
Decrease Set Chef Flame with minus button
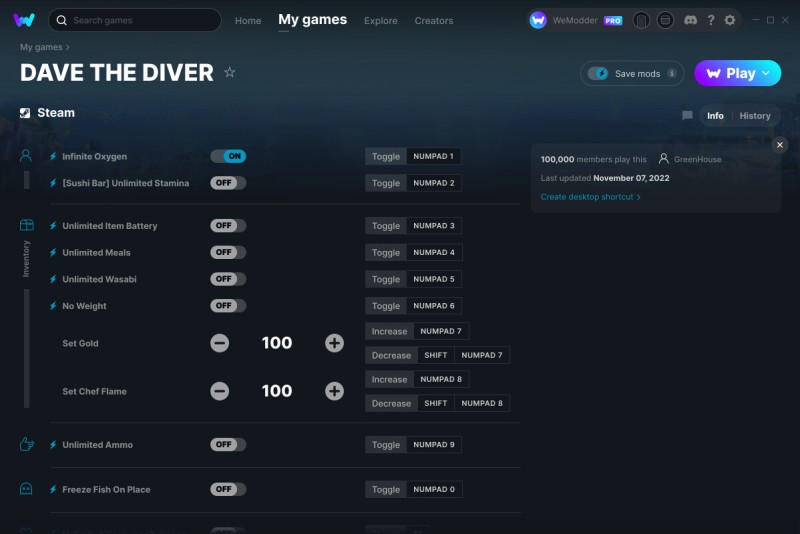[x=220, y=391]
